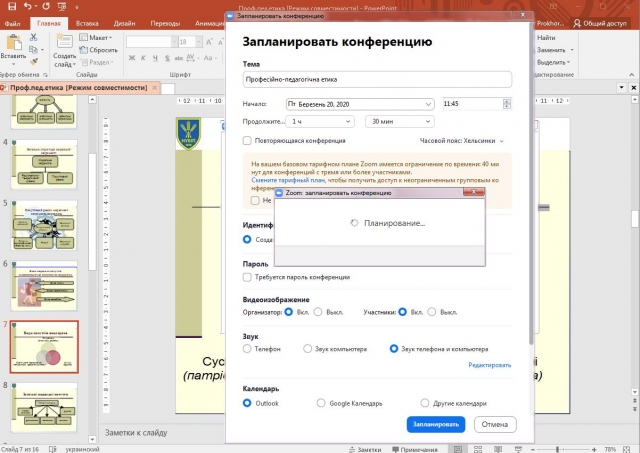Click the Отмена button

point(495,424)
